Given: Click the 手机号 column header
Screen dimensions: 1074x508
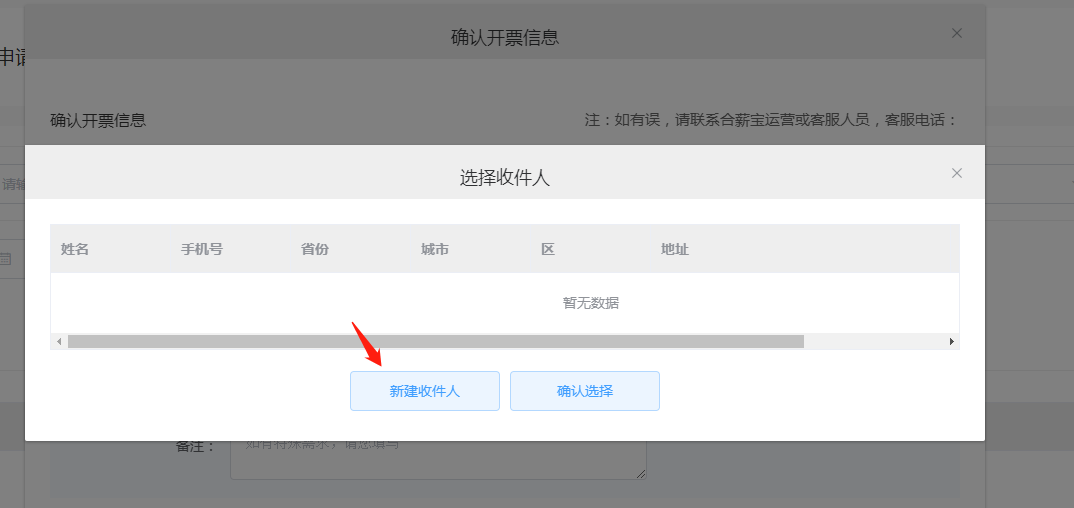Looking at the screenshot, I should [x=201, y=249].
